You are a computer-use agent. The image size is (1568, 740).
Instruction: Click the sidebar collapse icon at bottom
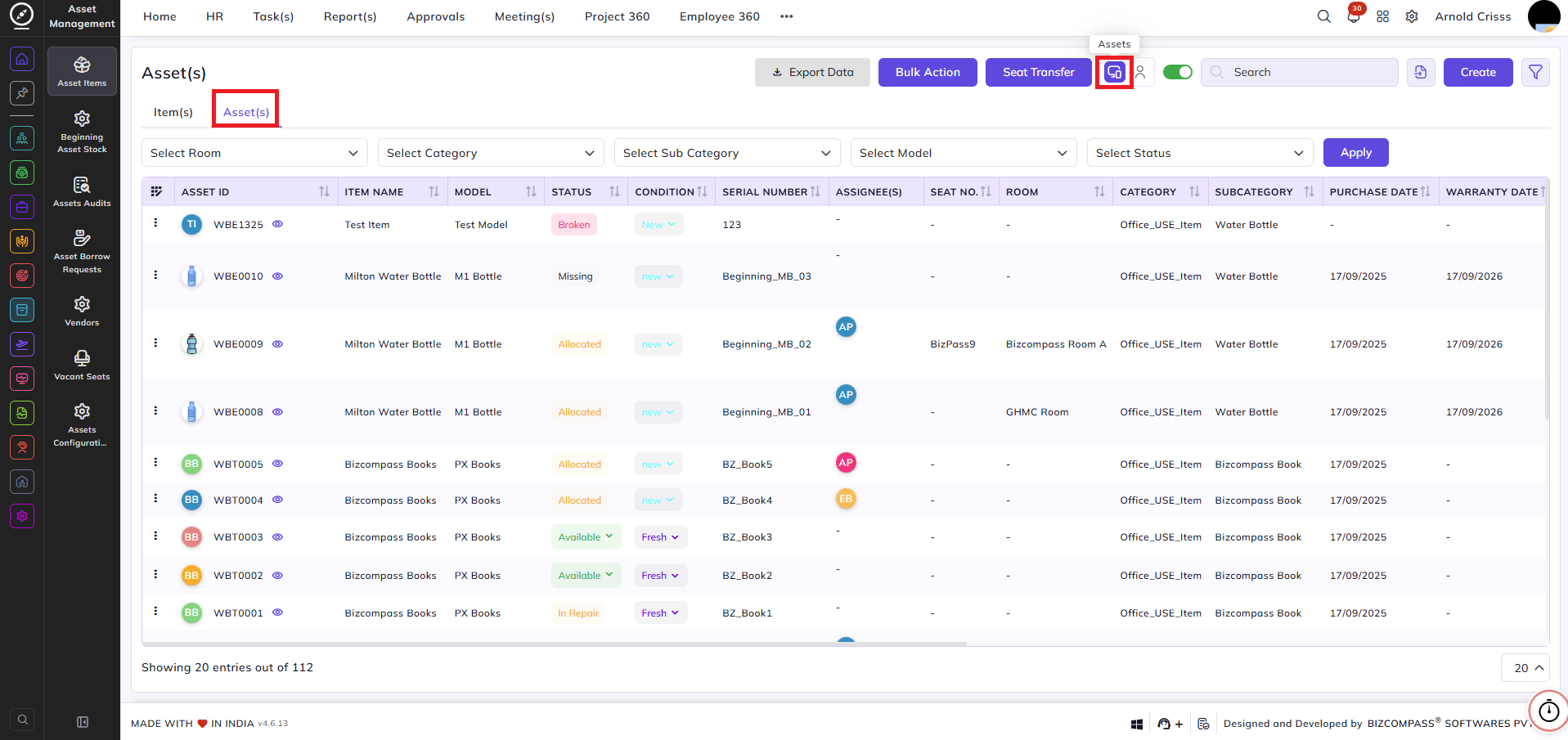point(83,722)
